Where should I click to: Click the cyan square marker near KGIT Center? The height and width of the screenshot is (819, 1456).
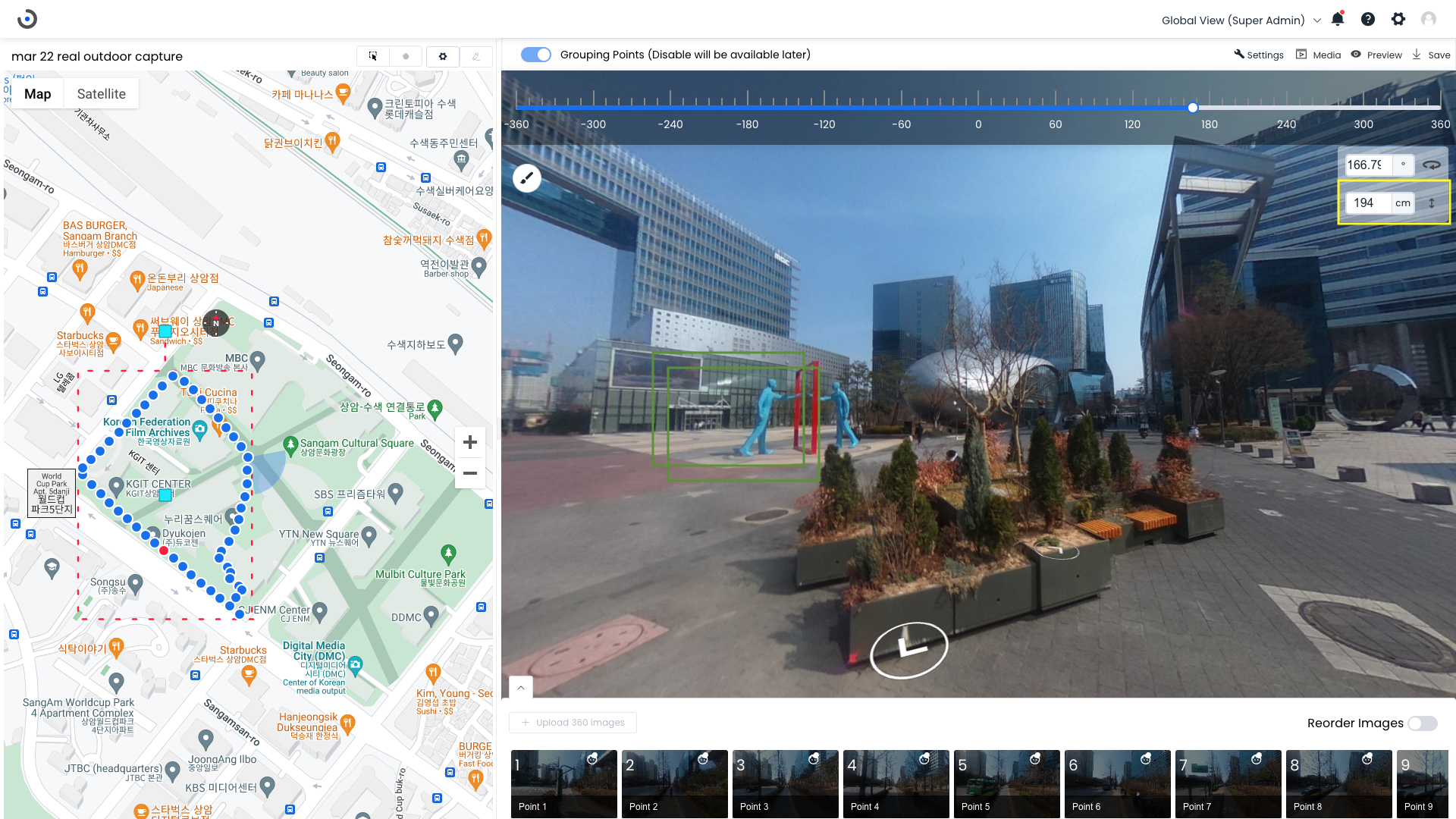tap(165, 495)
